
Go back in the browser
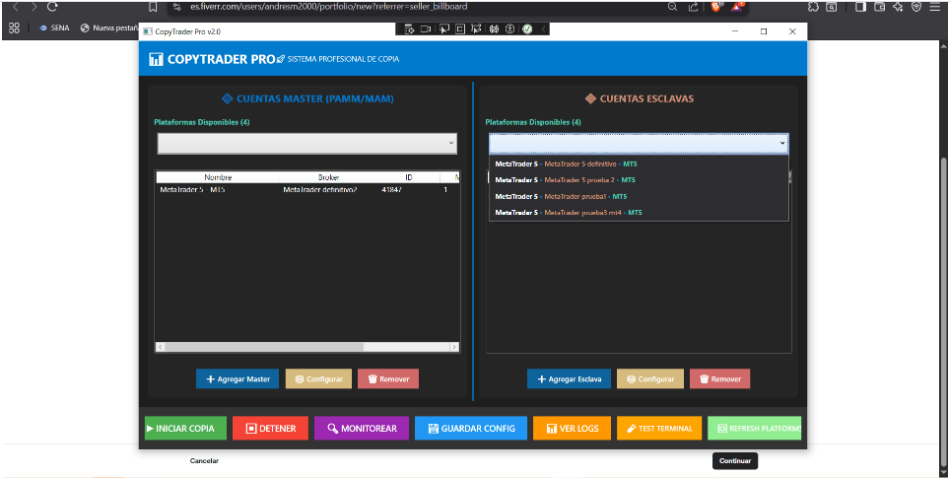pos(16,7)
